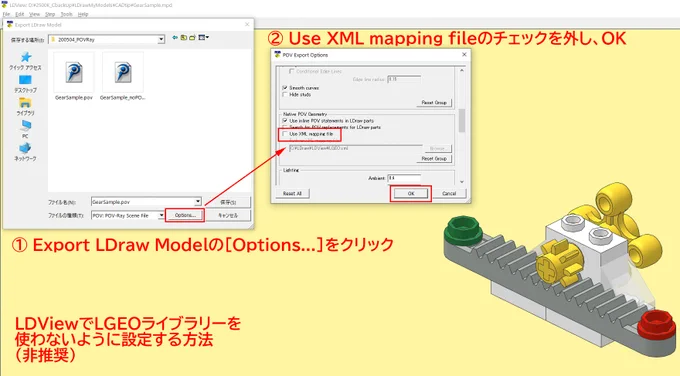Open the Help menu in LDView
This screenshot has height=376, width=680.
(x=83, y=14)
